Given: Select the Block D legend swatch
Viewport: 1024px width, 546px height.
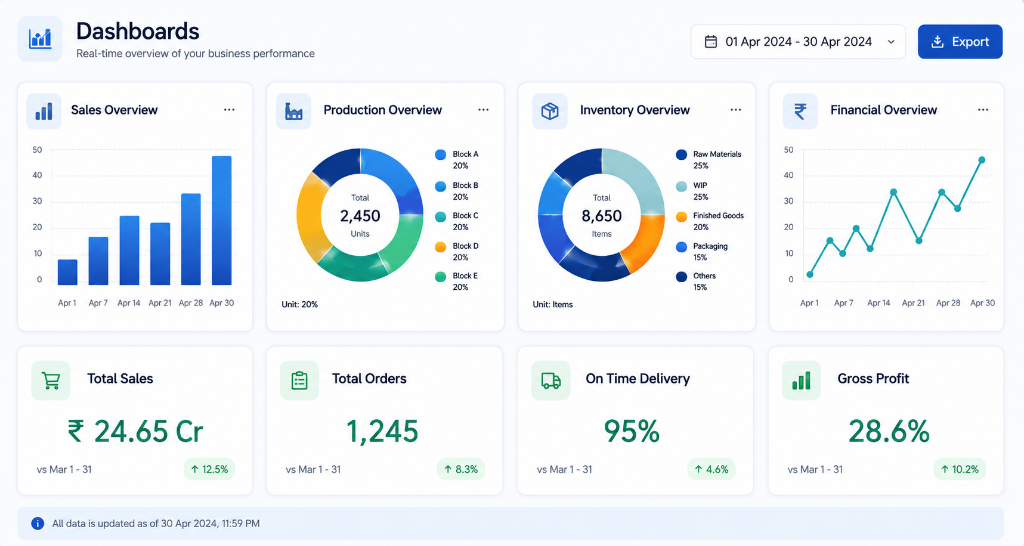Looking at the screenshot, I should (x=440, y=246).
